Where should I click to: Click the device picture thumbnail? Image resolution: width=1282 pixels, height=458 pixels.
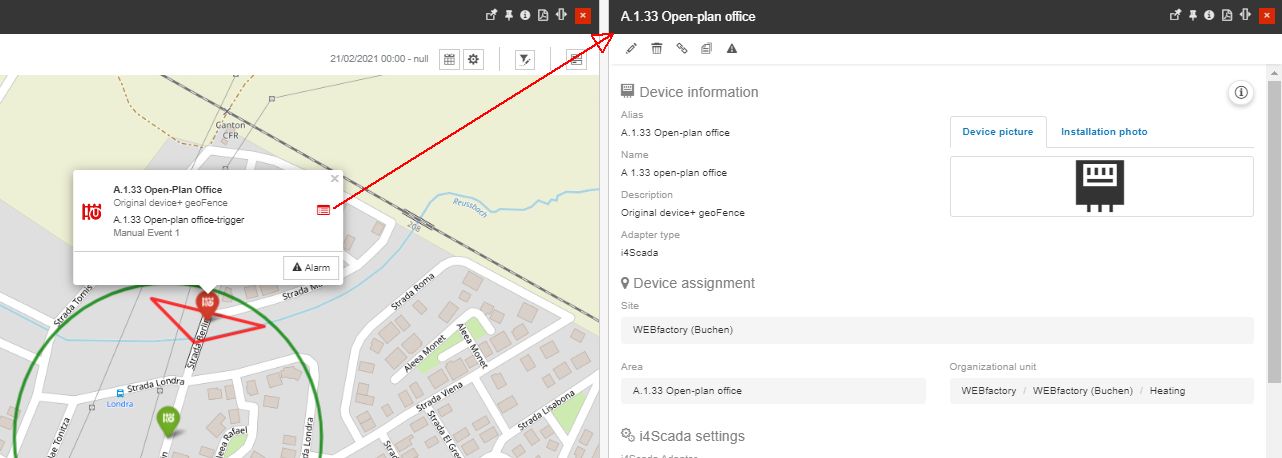pos(1100,186)
